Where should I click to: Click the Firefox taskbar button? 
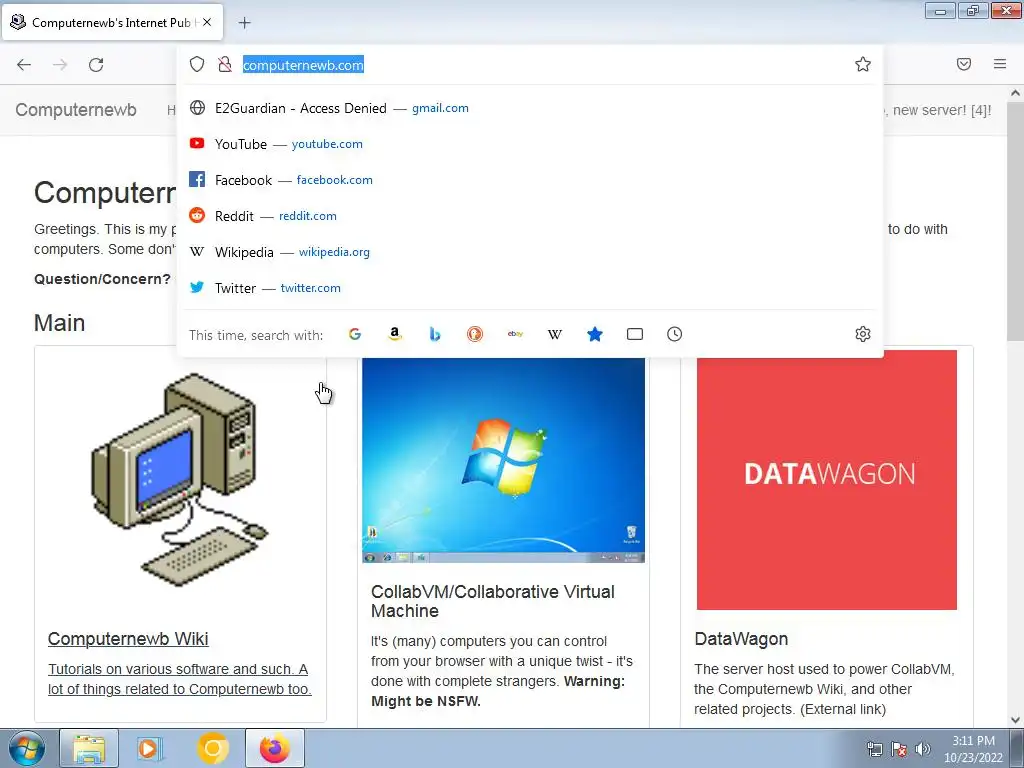pos(274,748)
